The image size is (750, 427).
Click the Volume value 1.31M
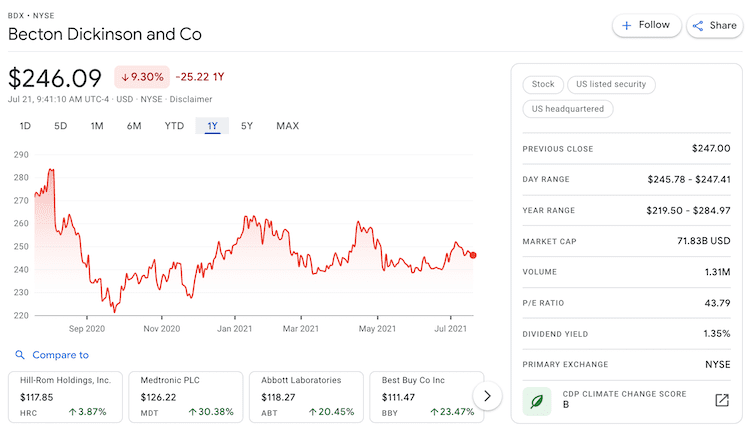tap(717, 272)
